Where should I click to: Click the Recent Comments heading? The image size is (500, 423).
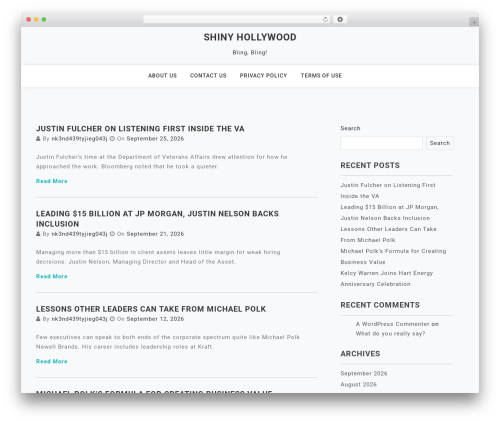pyautogui.click(x=380, y=305)
